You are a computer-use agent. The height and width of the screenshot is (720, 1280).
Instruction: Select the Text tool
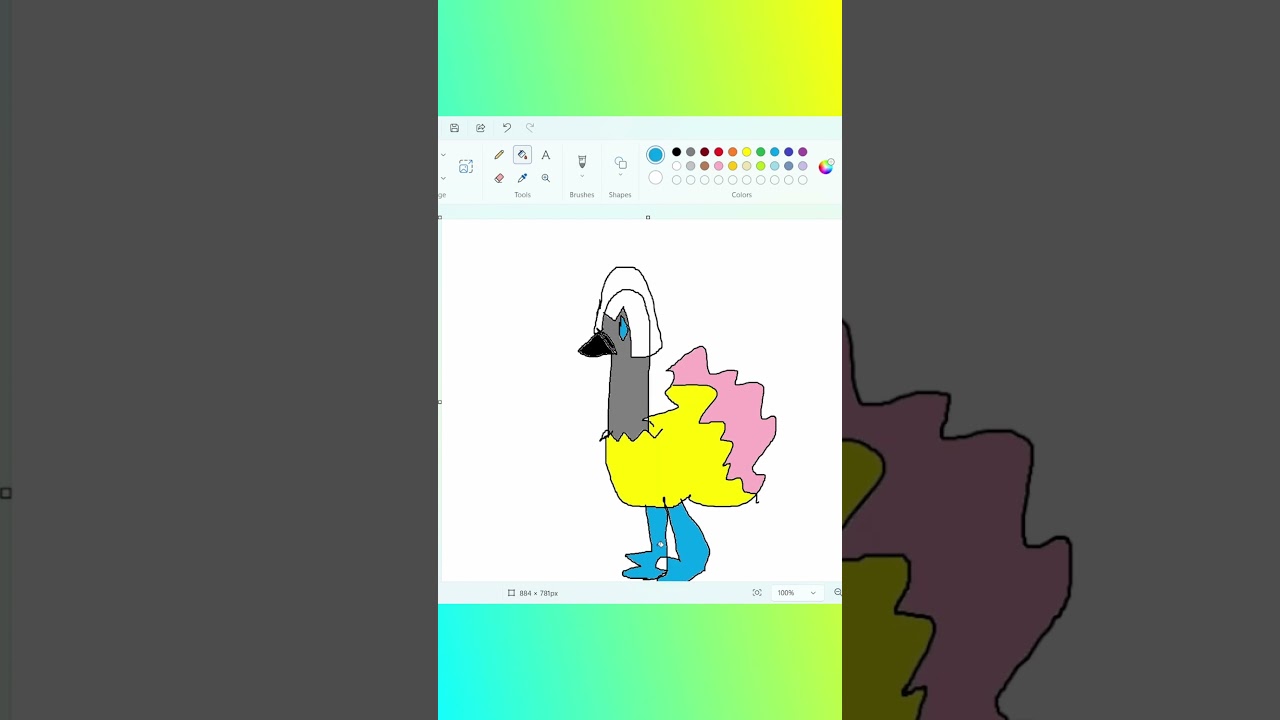click(x=546, y=155)
